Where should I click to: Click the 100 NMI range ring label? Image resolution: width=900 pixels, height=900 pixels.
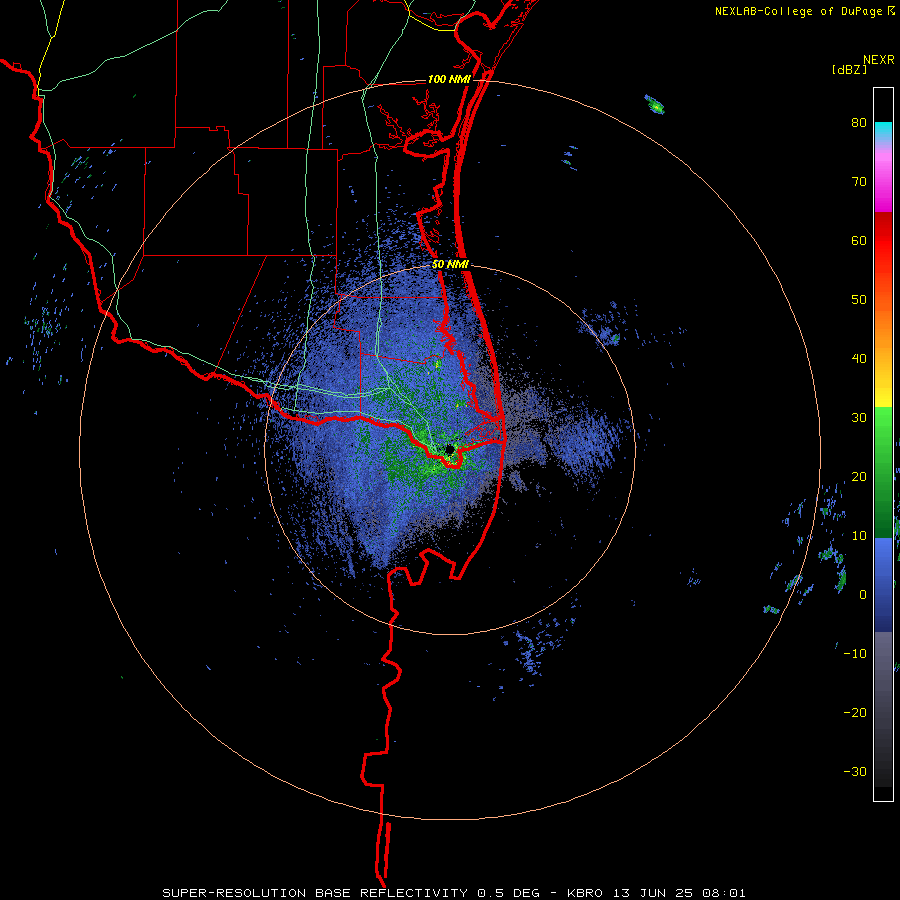click(x=449, y=79)
